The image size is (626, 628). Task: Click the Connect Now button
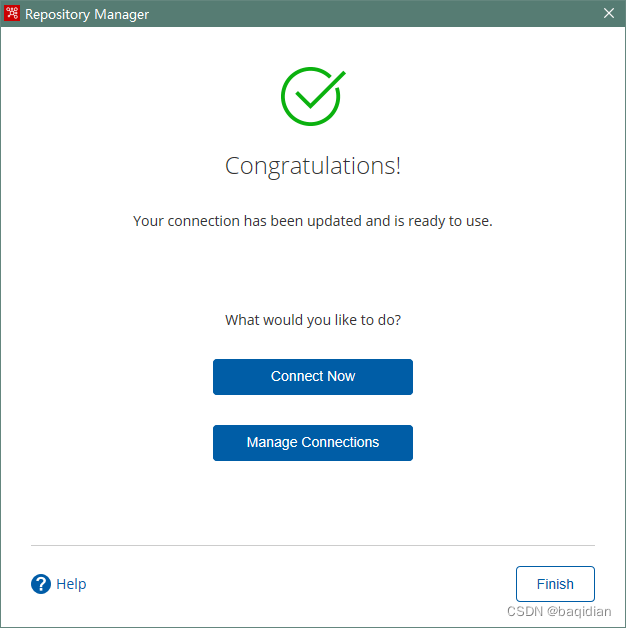313,377
